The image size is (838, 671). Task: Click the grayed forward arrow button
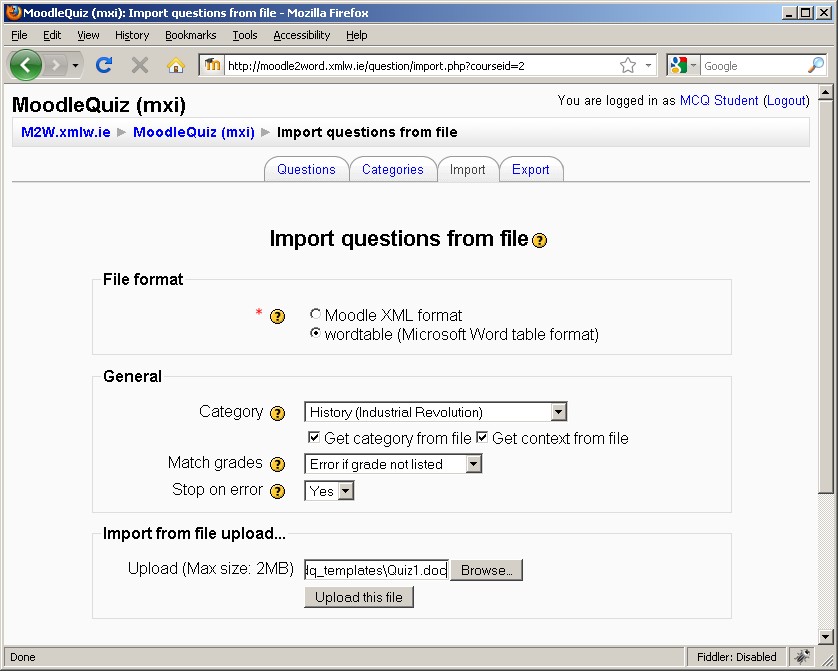coord(55,66)
